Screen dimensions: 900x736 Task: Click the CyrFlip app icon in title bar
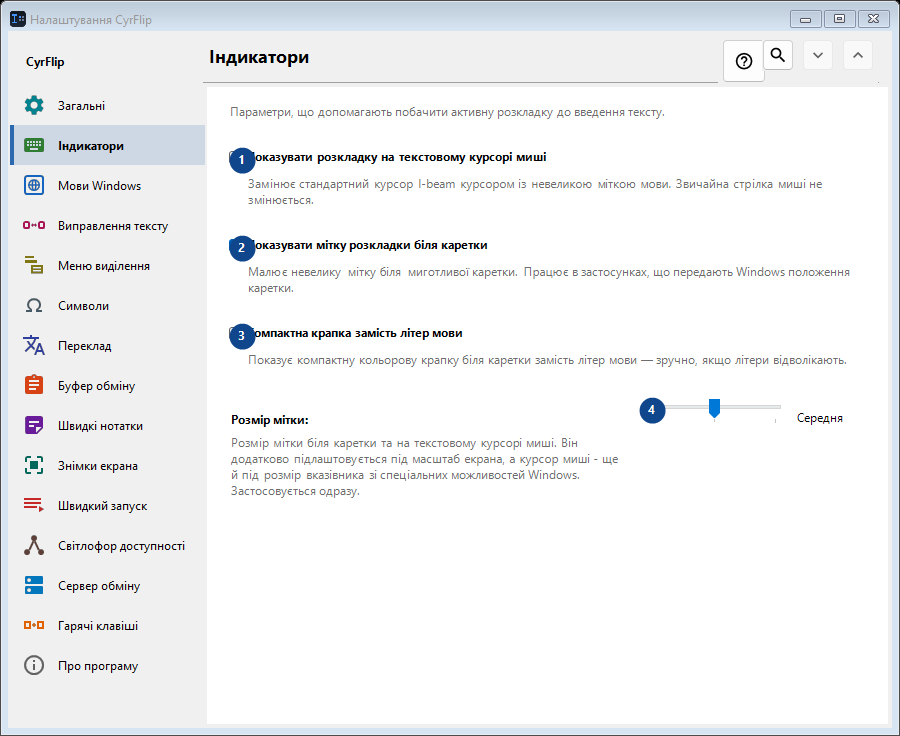[18, 19]
